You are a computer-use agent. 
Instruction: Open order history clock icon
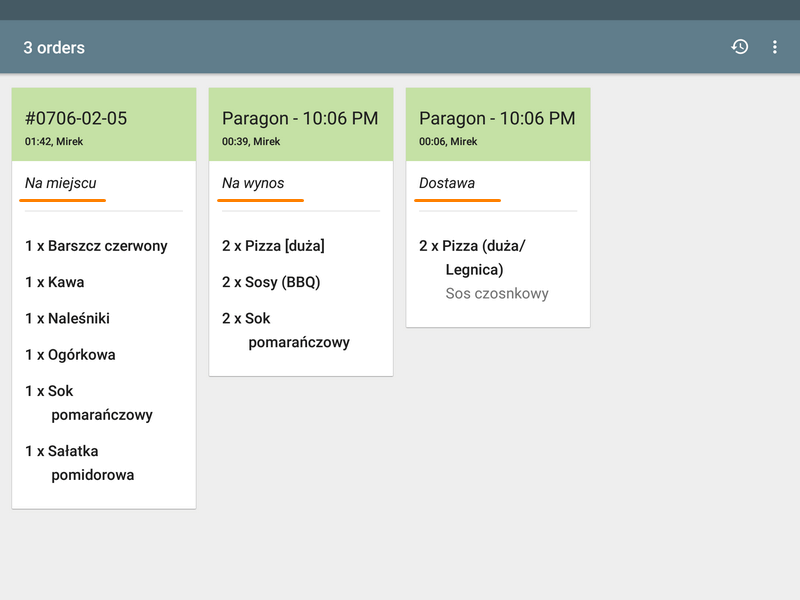click(740, 47)
